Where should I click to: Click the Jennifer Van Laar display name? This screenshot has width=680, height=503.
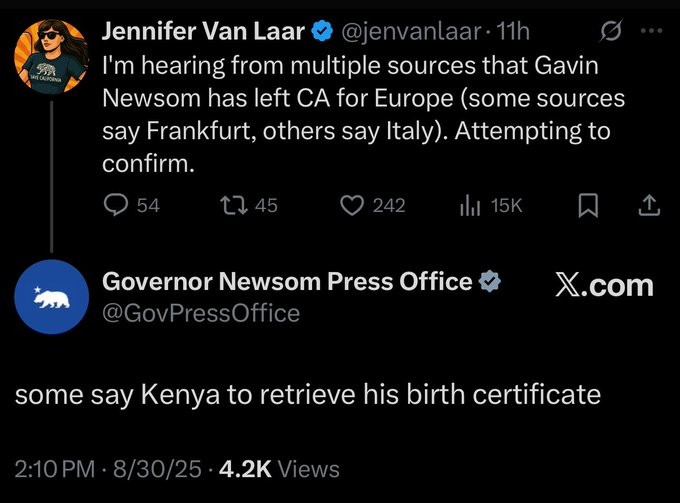tap(204, 31)
